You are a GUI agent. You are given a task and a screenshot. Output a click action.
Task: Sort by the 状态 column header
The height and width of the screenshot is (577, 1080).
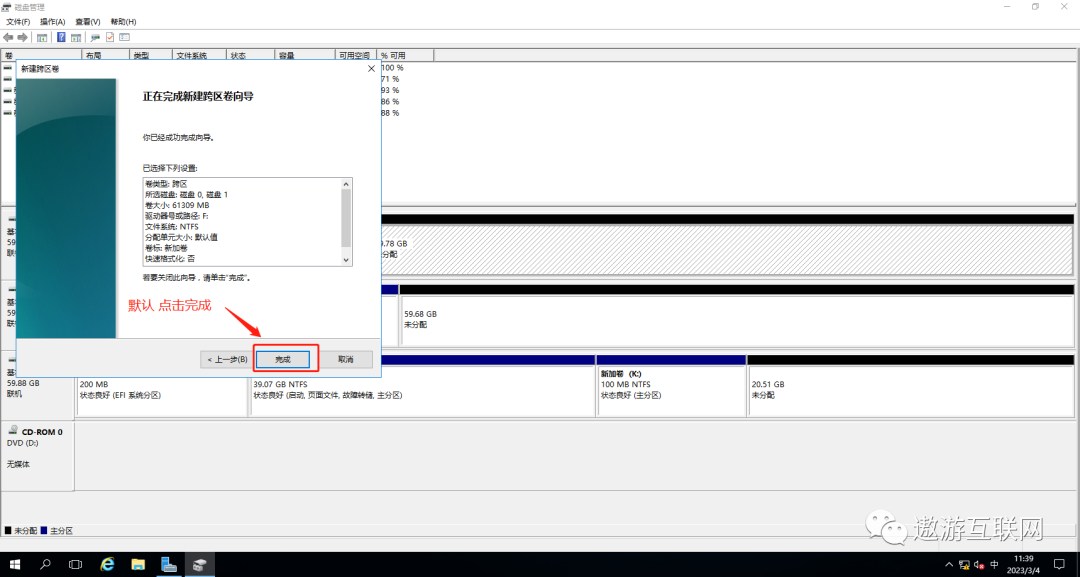click(x=251, y=55)
